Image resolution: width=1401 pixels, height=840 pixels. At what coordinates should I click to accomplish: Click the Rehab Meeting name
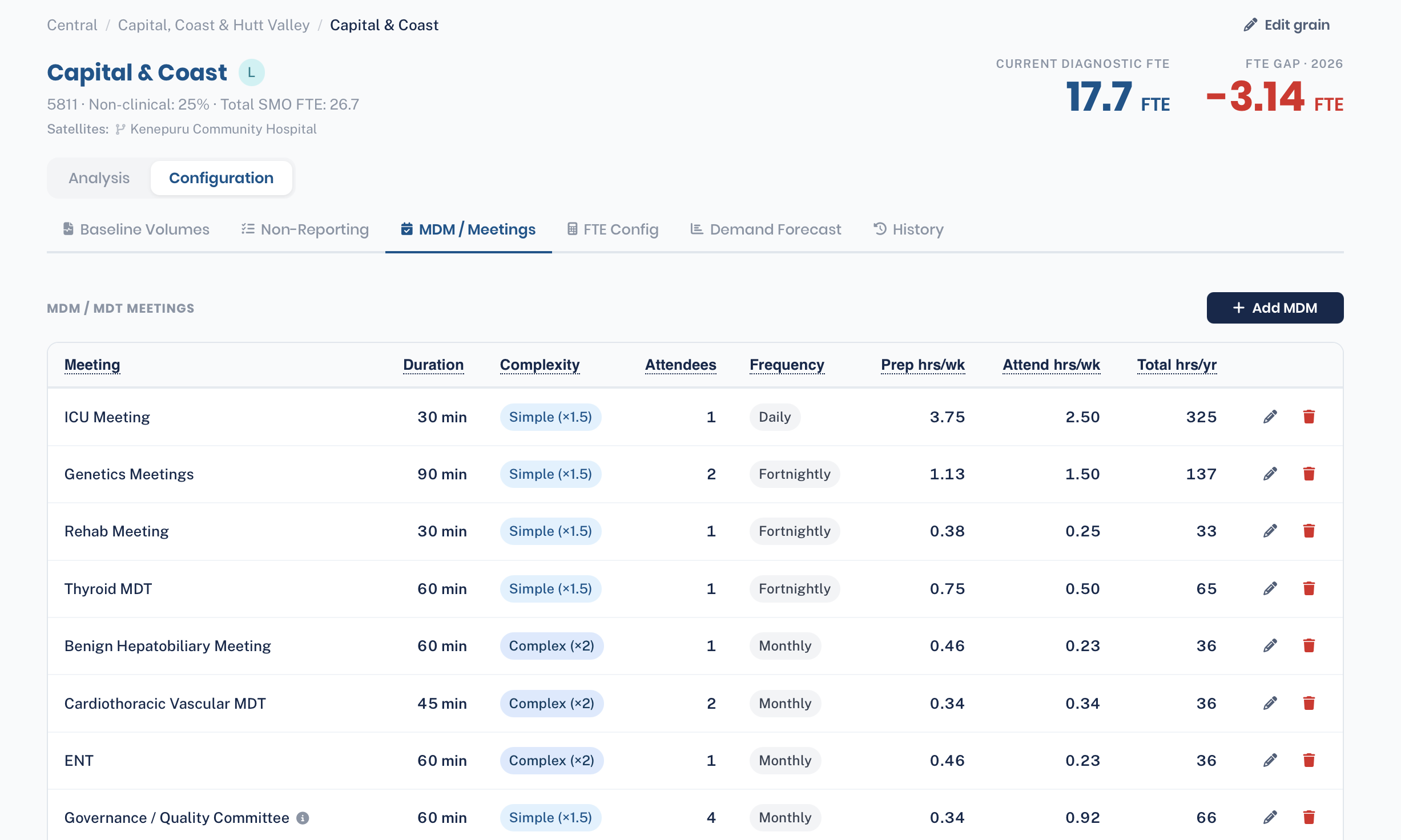[116, 531]
